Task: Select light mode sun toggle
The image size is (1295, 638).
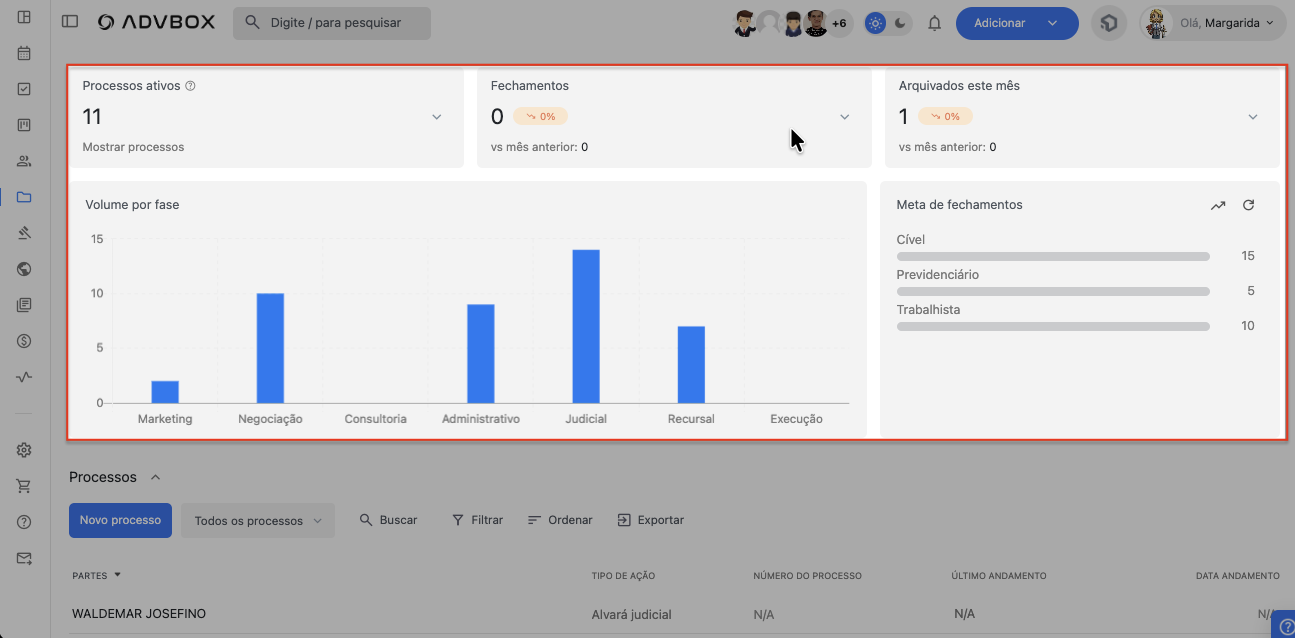Action: [x=875, y=23]
